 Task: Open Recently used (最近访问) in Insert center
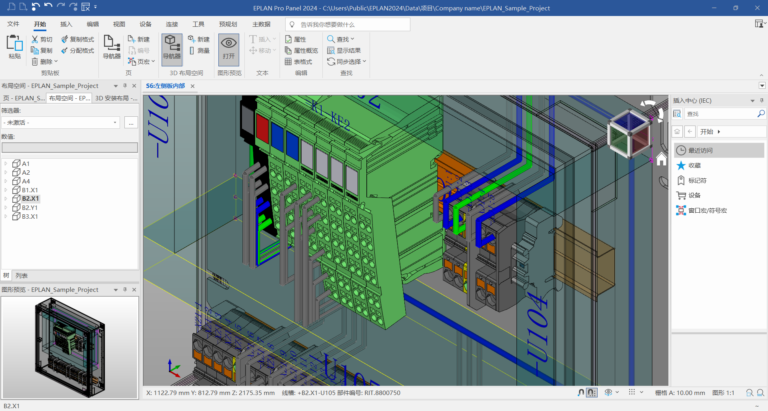click(x=718, y=150)
